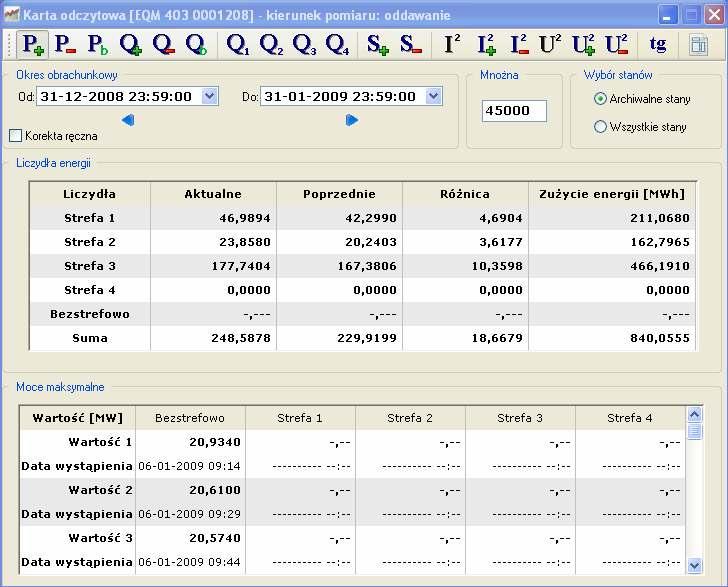
Task: Select the I²- icon
Action: (519, 45)
